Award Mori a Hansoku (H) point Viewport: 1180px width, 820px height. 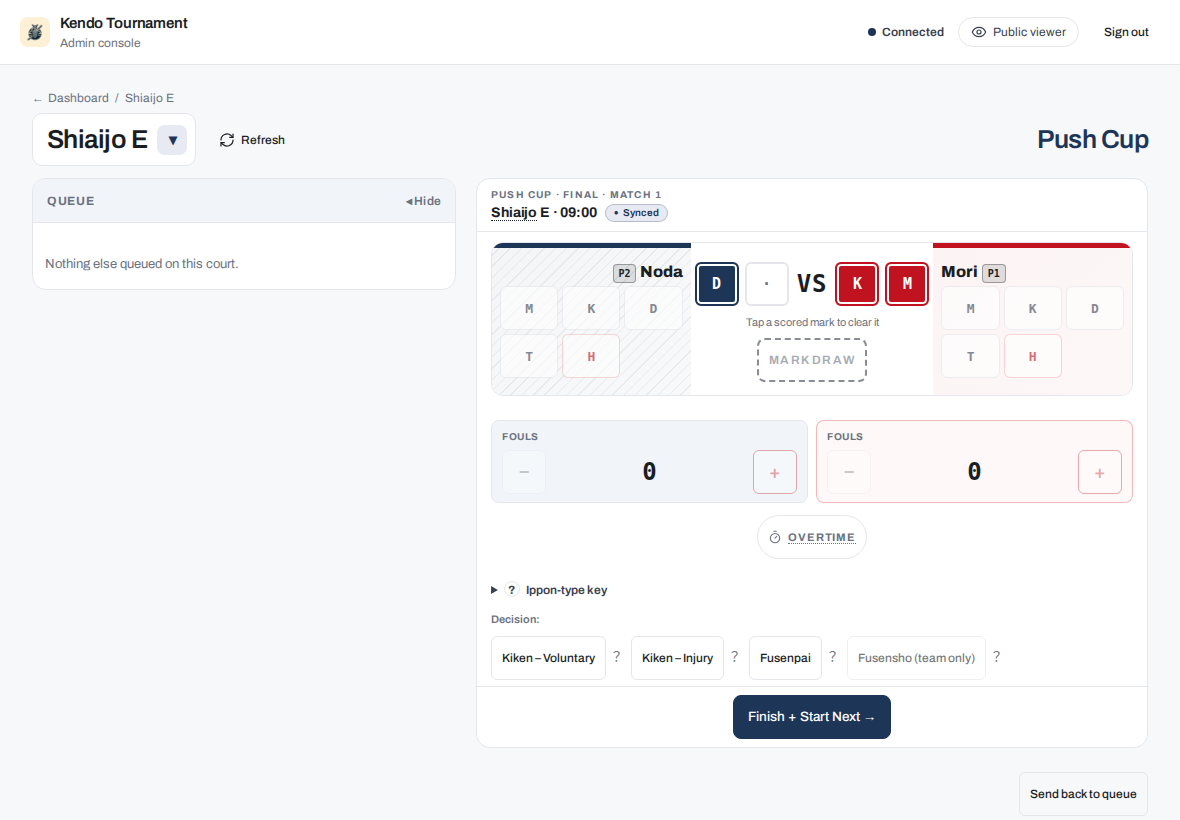pyautogui.click(x=1032, y=356)
